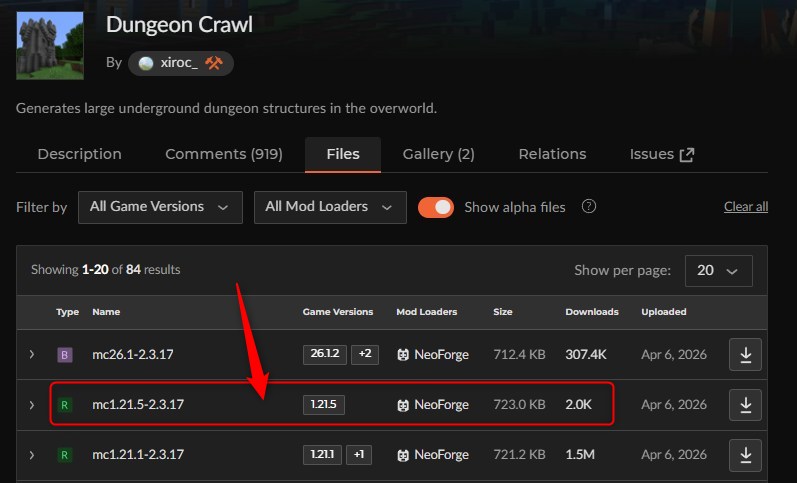
Task: Click the 721.2 KB size value
Action: (x=519, y=455)
